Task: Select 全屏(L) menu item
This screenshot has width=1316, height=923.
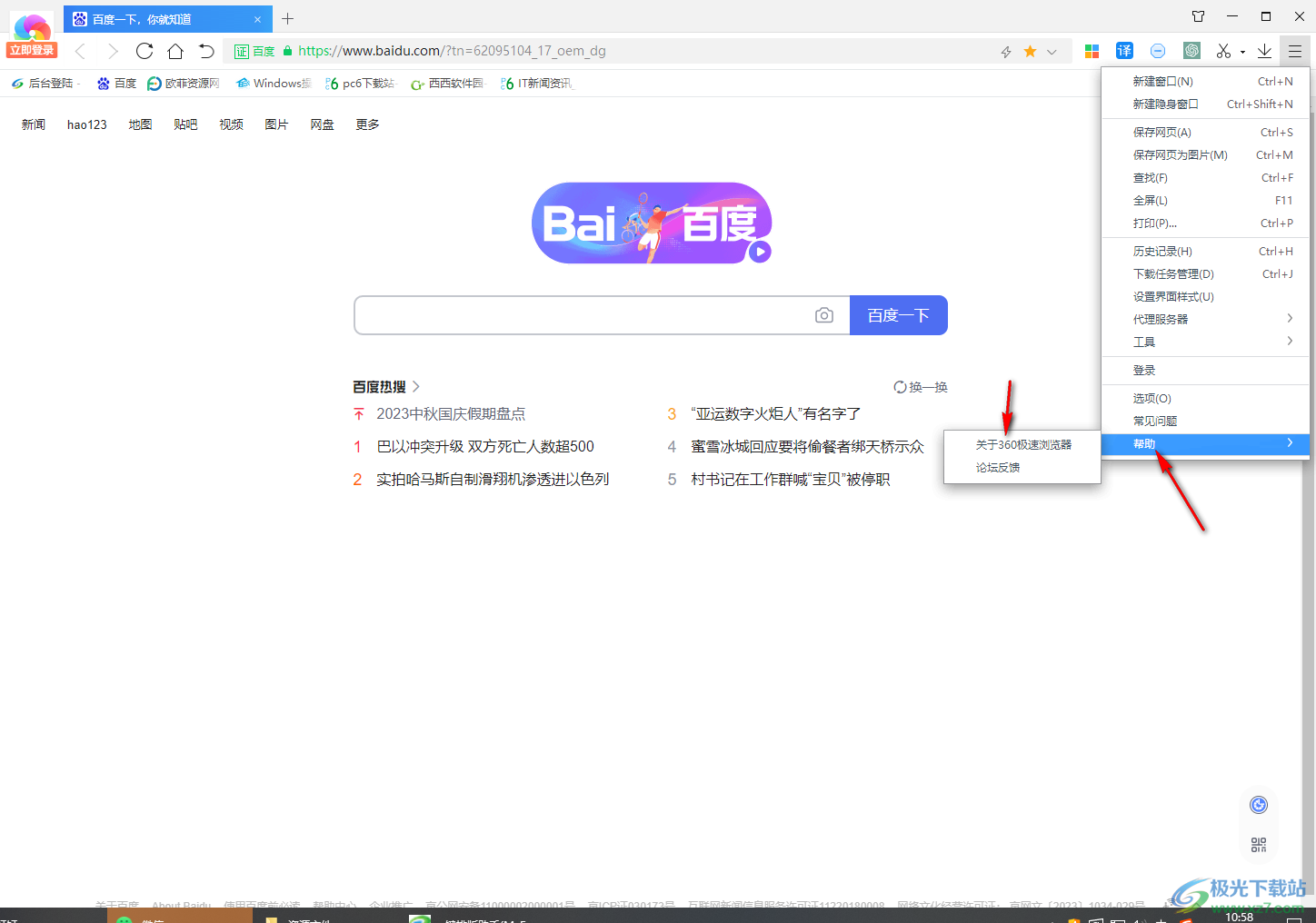Action: pyautogui.click(x=1205, y=201)
